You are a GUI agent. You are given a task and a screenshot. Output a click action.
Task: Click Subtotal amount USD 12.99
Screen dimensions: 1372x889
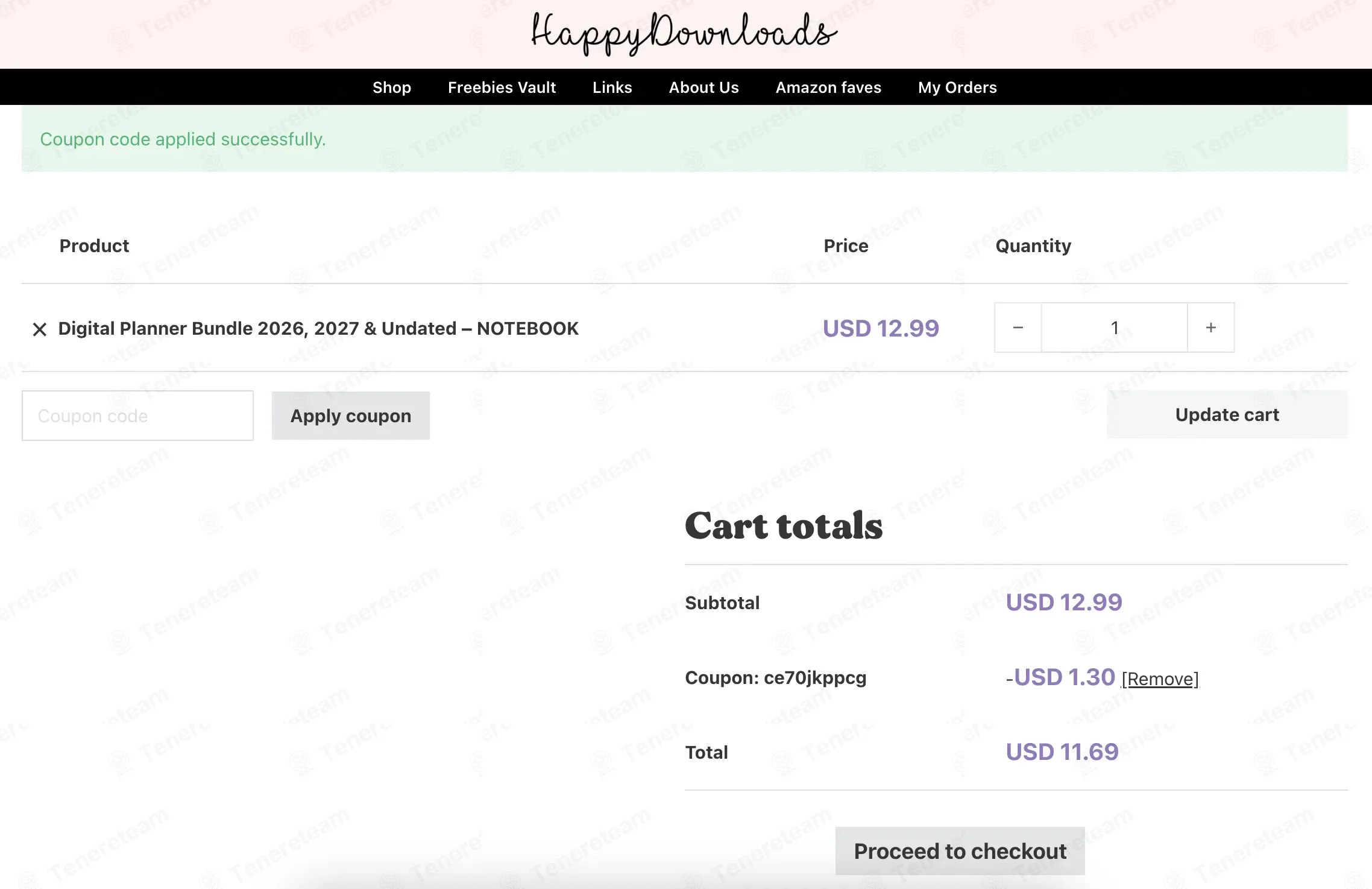(1064, 602)
